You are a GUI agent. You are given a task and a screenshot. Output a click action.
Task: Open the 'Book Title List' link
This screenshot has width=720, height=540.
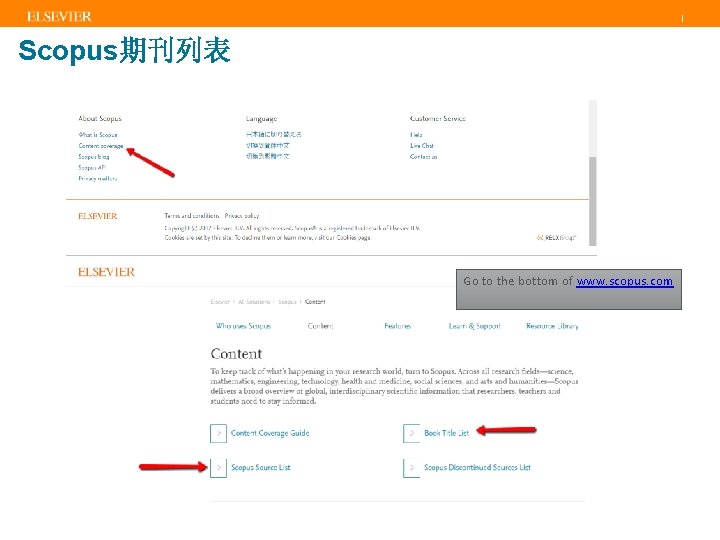pos(446,433)
